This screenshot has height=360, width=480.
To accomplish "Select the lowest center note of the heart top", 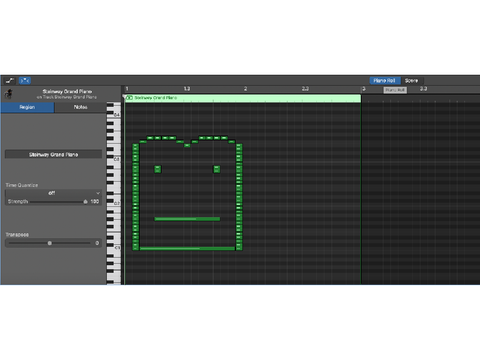I will [187, 145].
